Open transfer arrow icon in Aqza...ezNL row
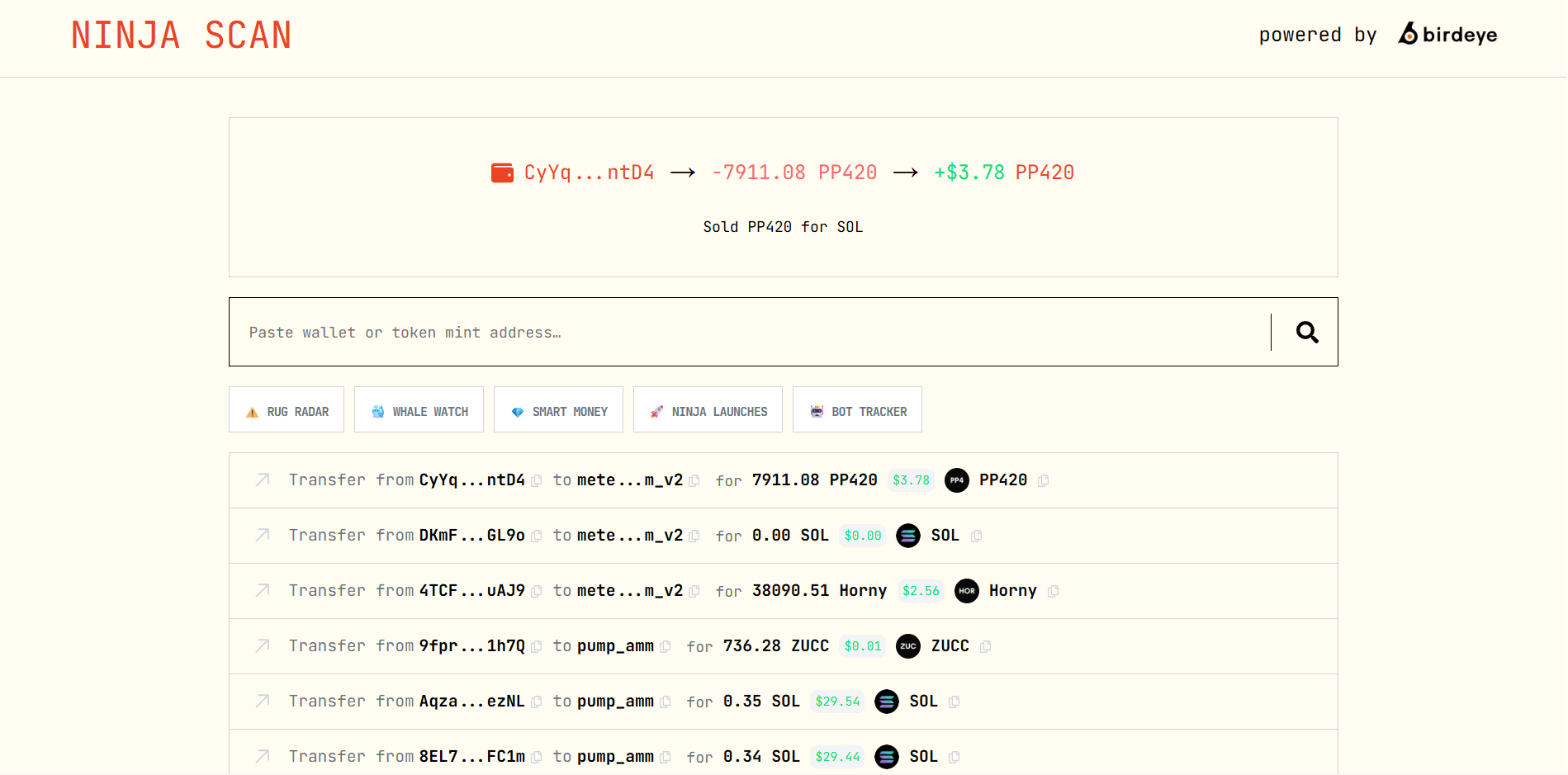Viewport: 1568px width, 775px height. [263, 701]
